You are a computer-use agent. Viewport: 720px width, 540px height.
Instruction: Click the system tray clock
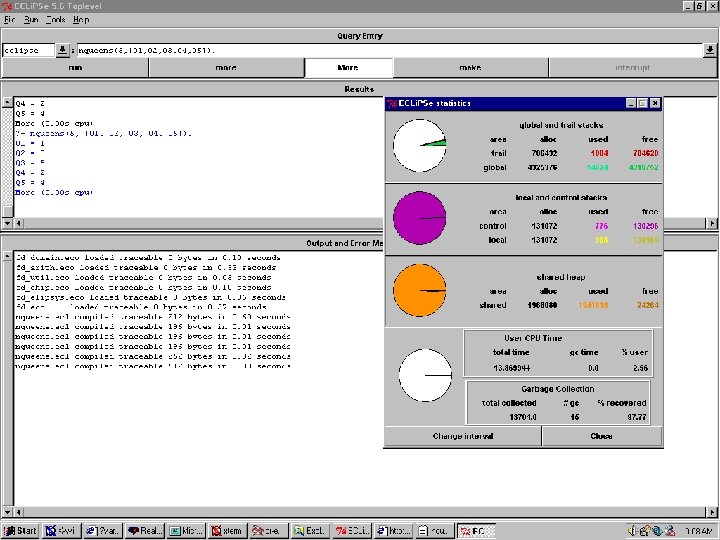tap(699, 531)
